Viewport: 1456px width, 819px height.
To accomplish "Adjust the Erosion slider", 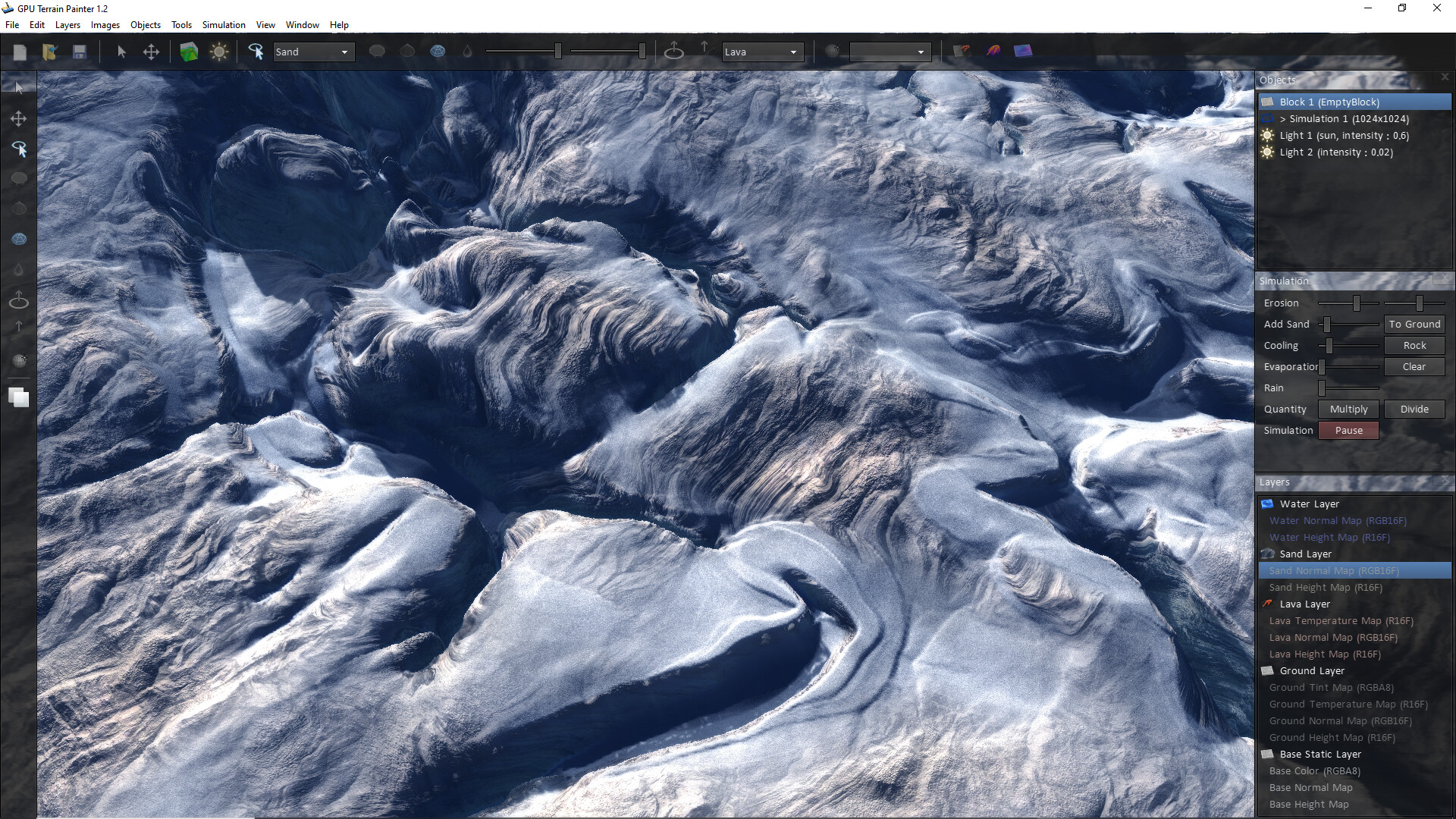I will point(1356,303).
